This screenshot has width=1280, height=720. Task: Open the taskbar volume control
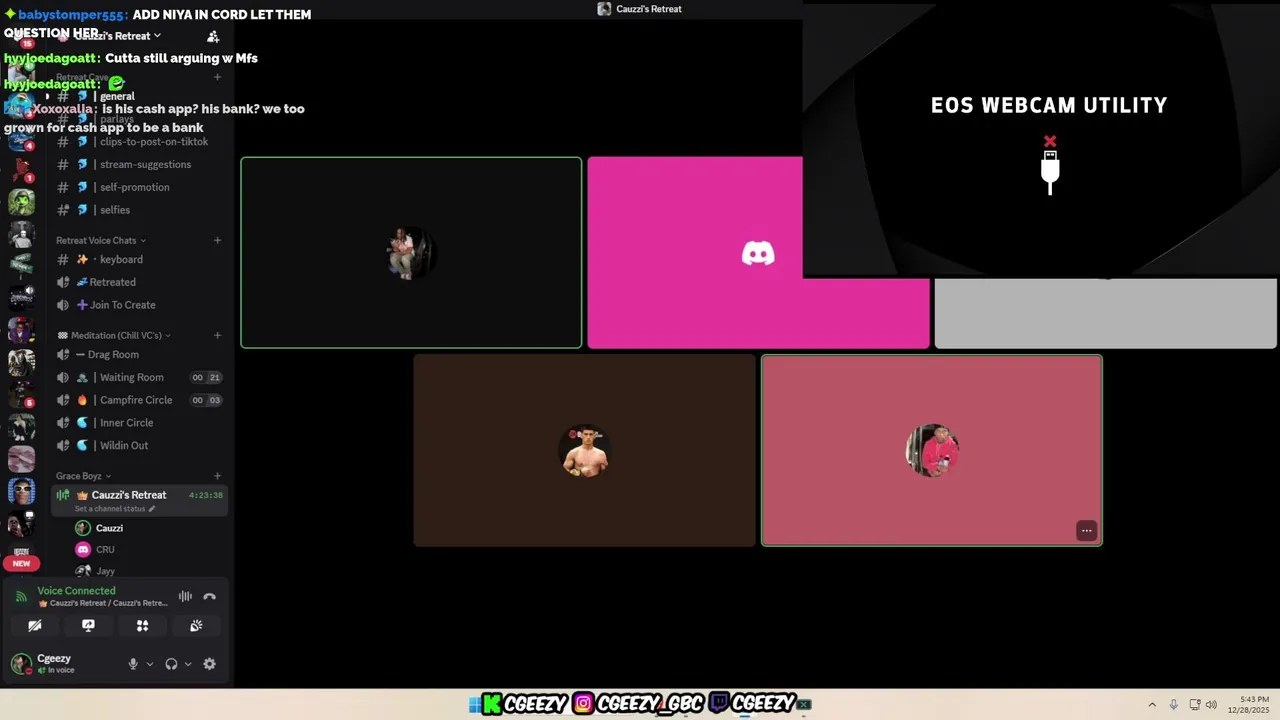(1212, 704)
